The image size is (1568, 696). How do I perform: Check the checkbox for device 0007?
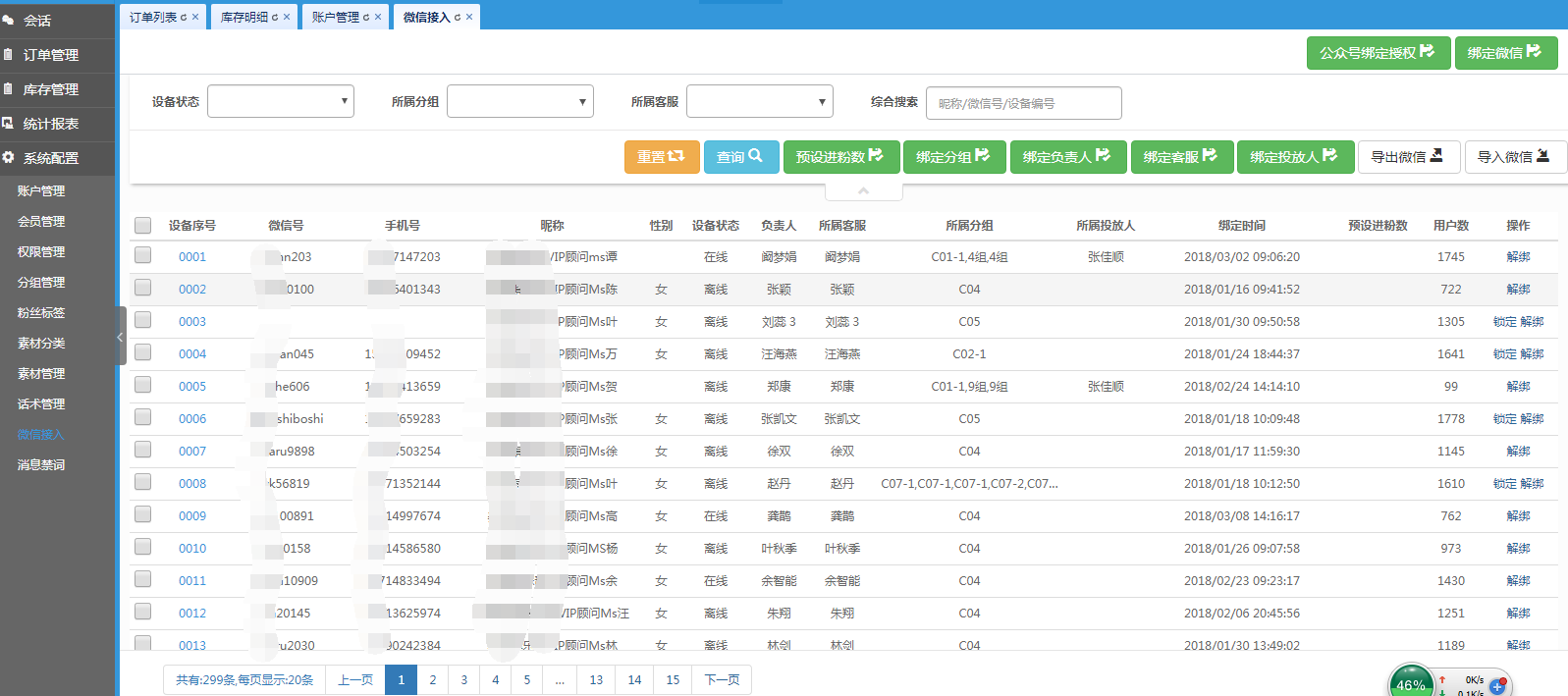tap(143, 450)
